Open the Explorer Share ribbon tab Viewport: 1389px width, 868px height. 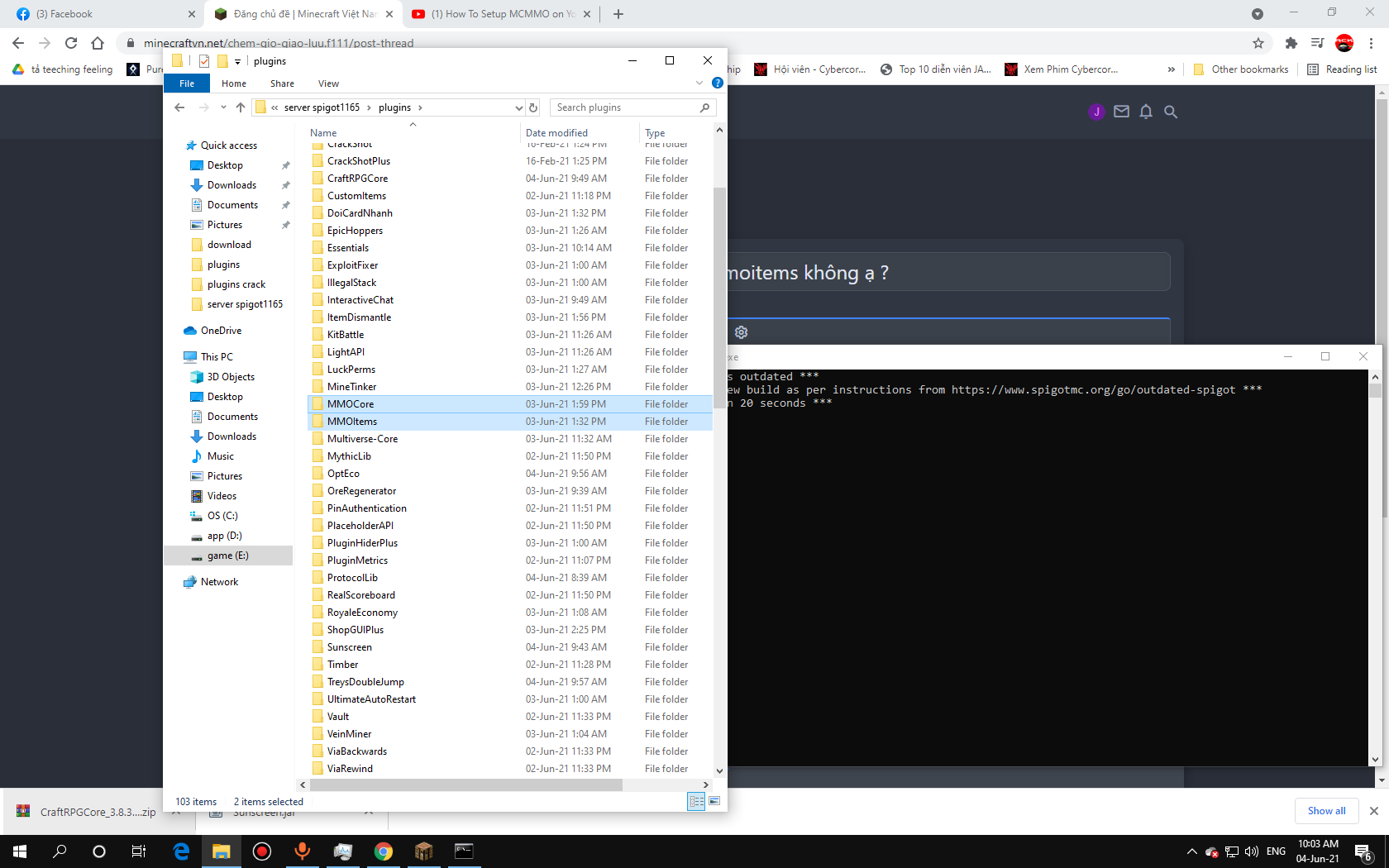click(x=282, y=83)
